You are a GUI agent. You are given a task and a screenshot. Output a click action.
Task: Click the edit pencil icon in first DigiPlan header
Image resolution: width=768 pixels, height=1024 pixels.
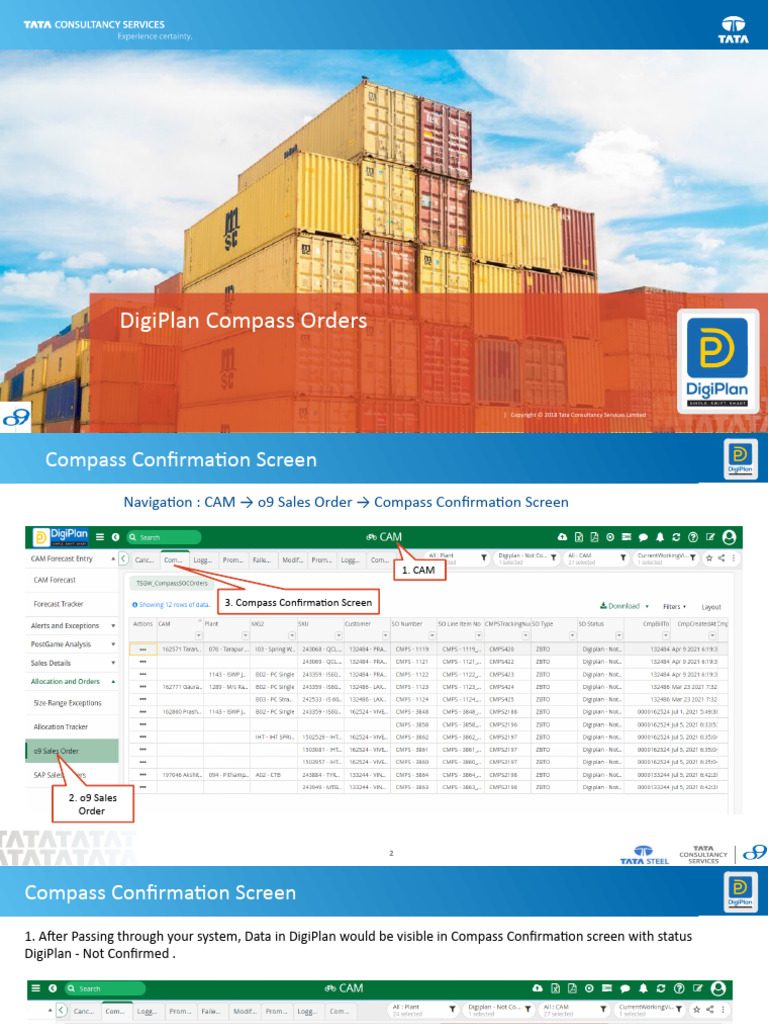coord(710,537)
